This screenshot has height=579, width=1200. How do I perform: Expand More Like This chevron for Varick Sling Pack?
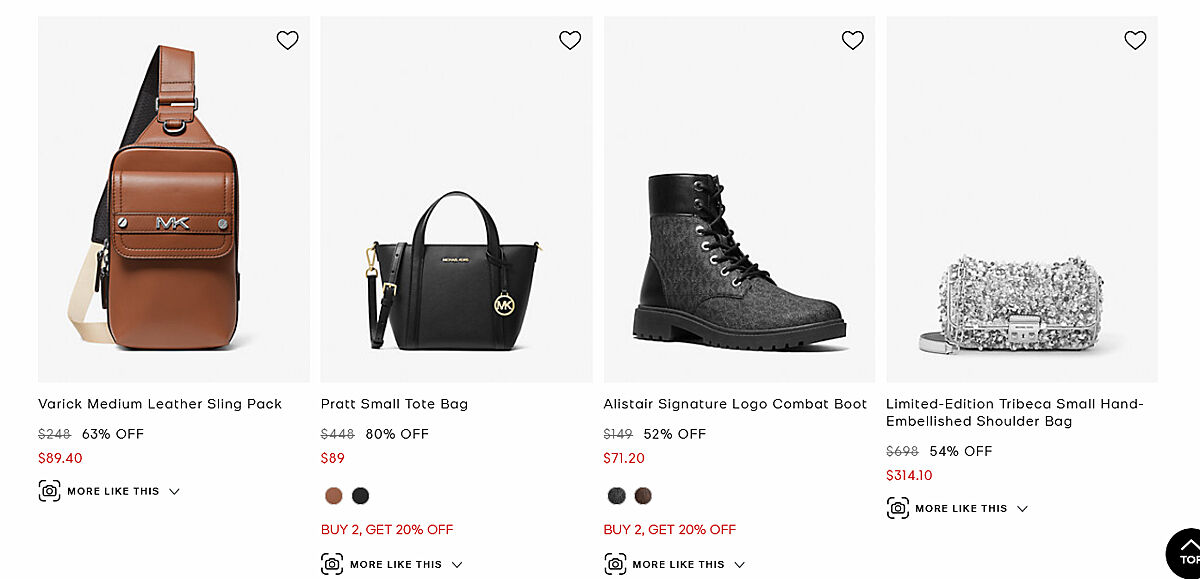point(174,492)
